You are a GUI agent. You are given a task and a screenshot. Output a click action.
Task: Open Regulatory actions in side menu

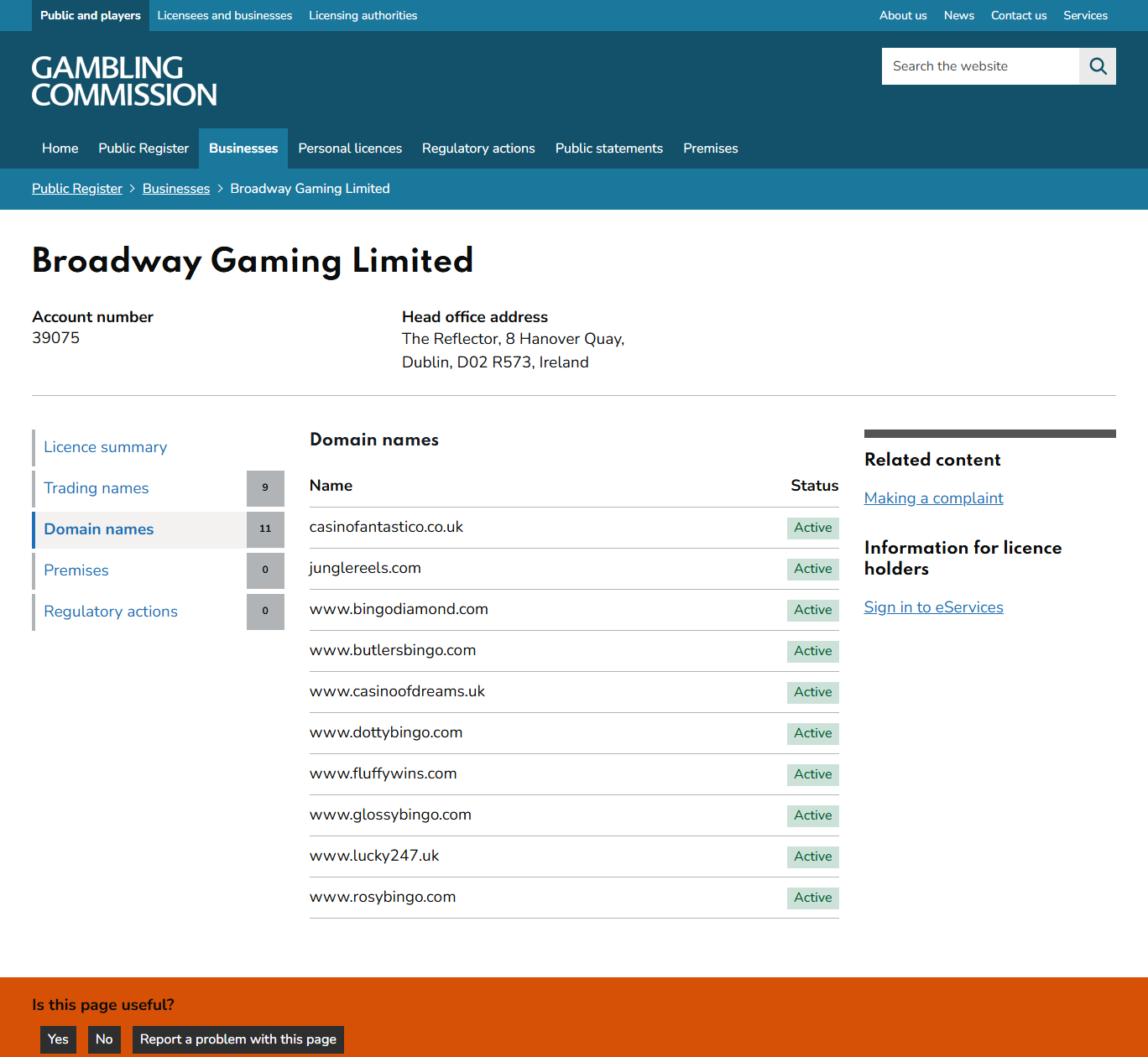pyautogui.click(x=159, y=612)
